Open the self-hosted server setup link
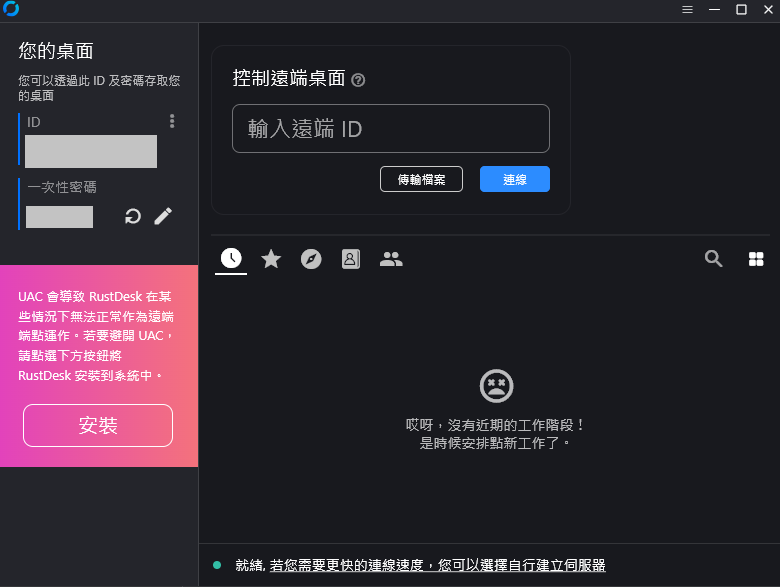Viewport: 780px width, 587px height. tap(437, 565)
